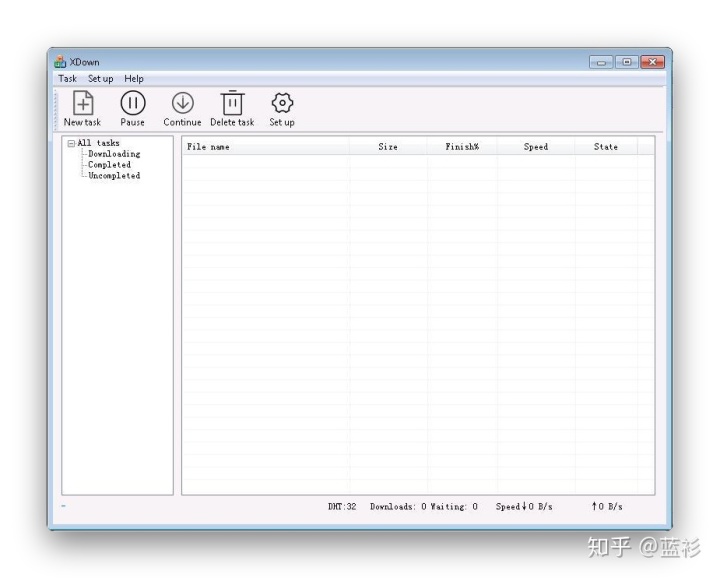Screen dimensions: 720x578
Task: Open the Help menu
Action: pyautogui.click(x=134, y=78)
